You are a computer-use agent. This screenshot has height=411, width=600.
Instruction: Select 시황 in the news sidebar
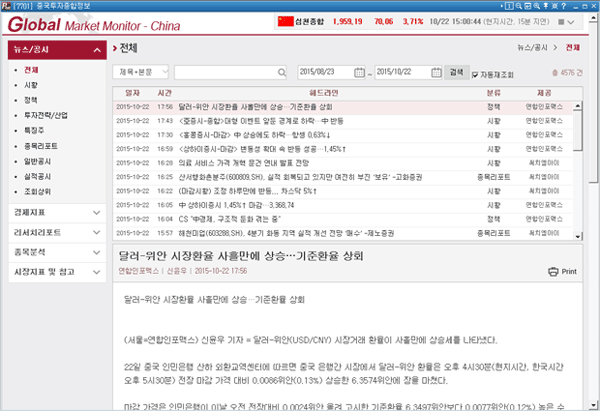coord(30,85)
